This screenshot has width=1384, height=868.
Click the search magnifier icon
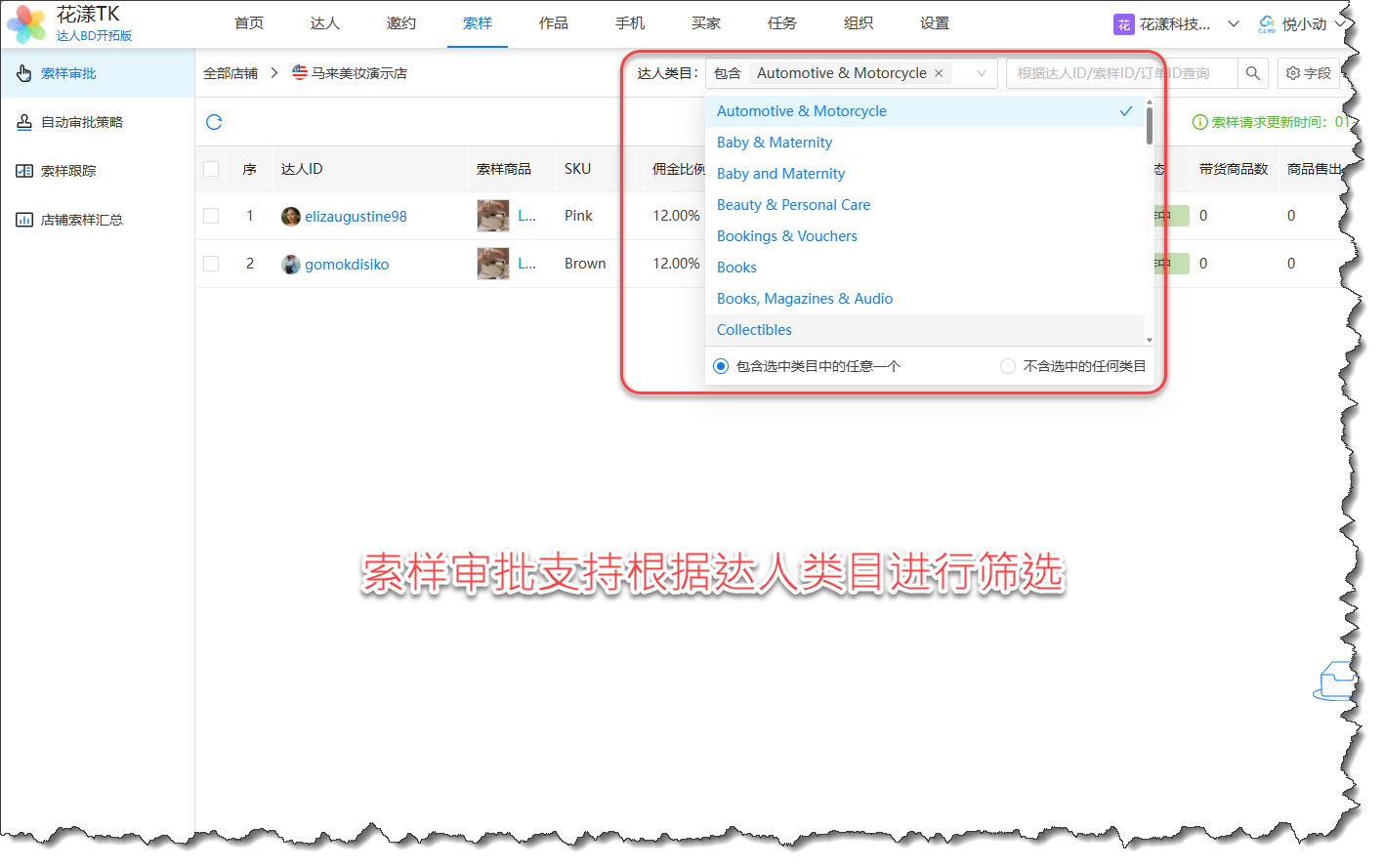pyautogui.click(x=1252, y=73)
